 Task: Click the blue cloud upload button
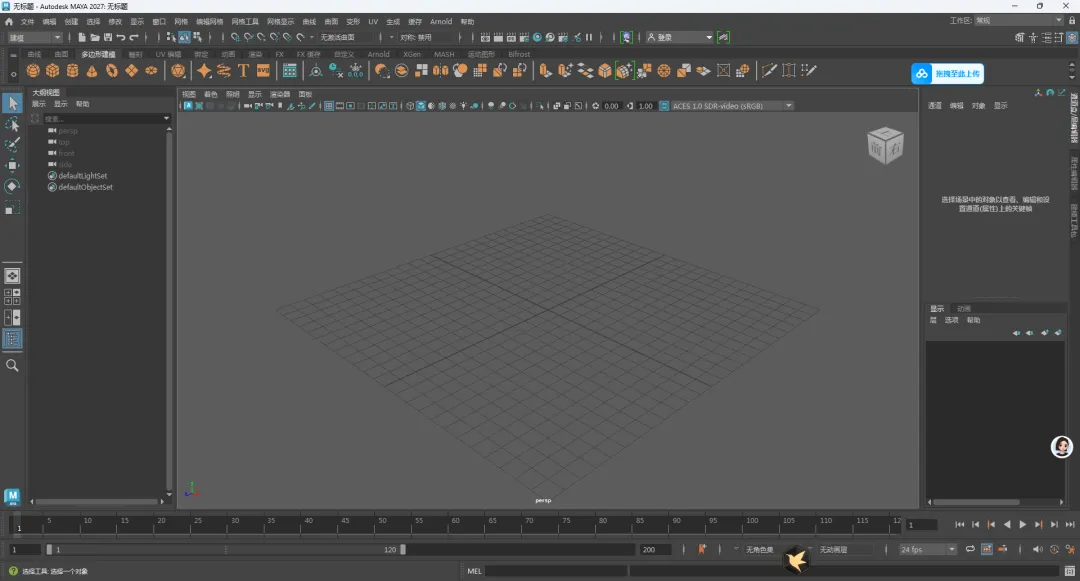[x=947, y=74]
